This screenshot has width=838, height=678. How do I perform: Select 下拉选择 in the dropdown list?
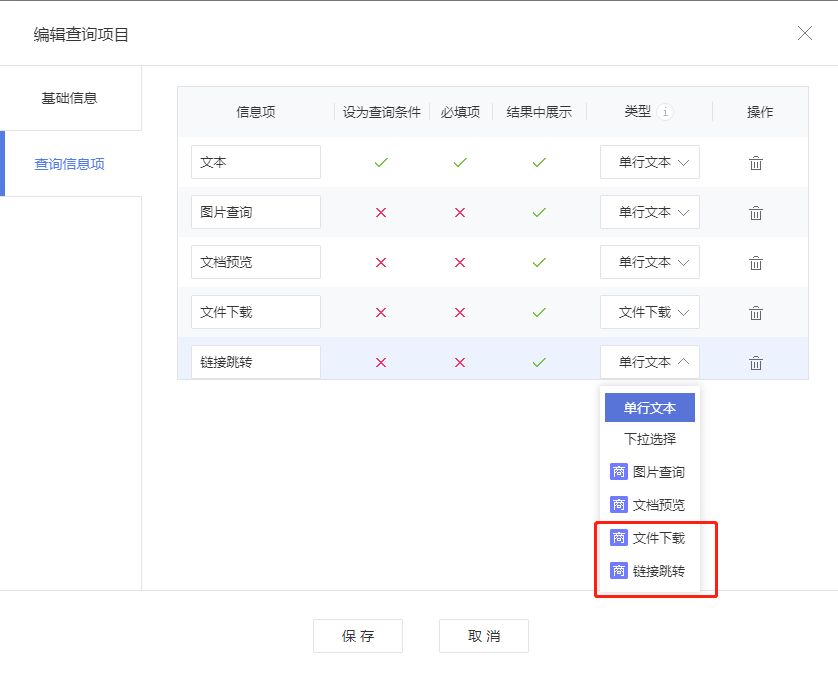click(x=650, y=439)
